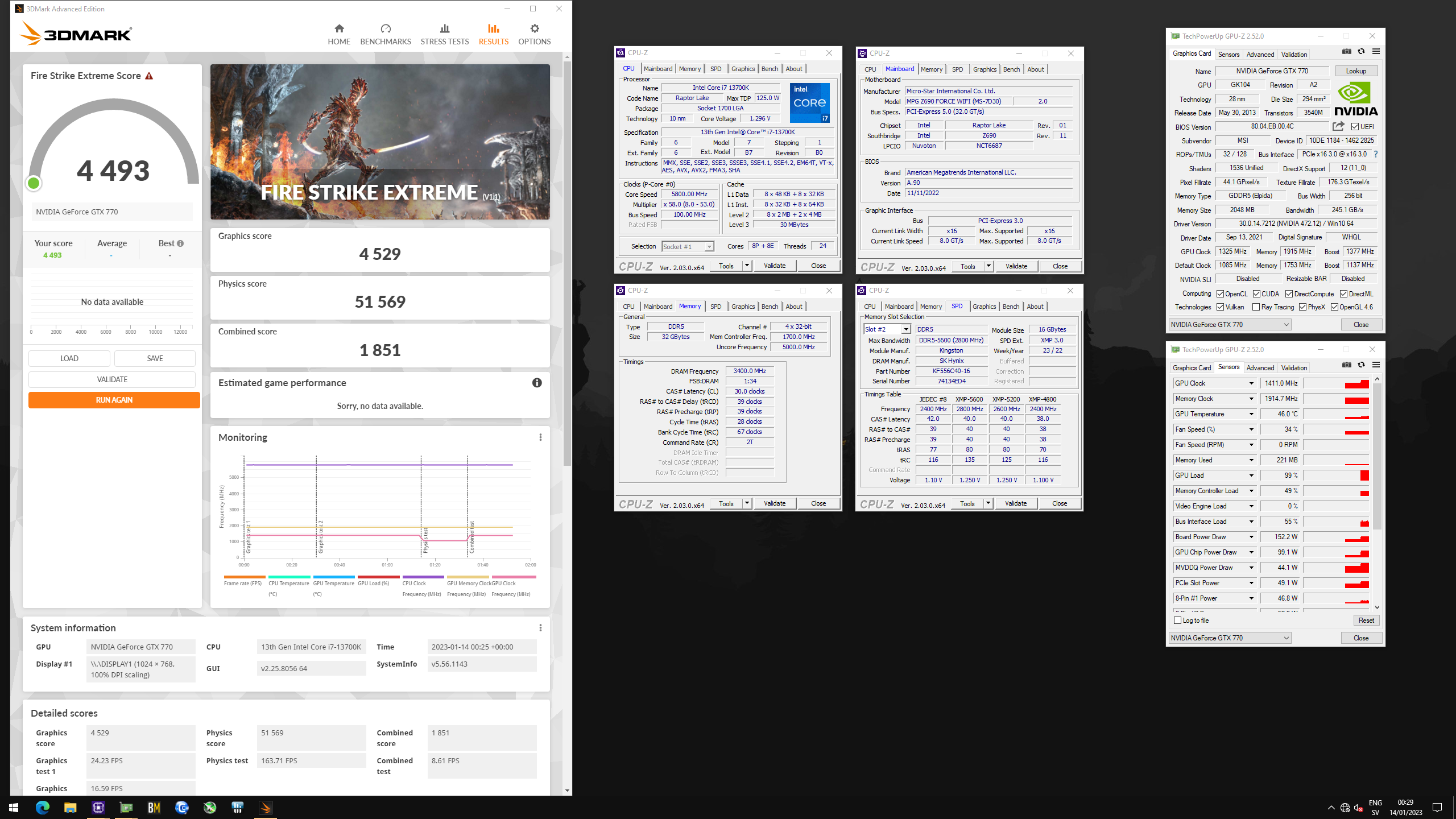Refresh the GPU-Z Sensors window
Viewport: 1456px width, 819px height.
[1361, 365]
